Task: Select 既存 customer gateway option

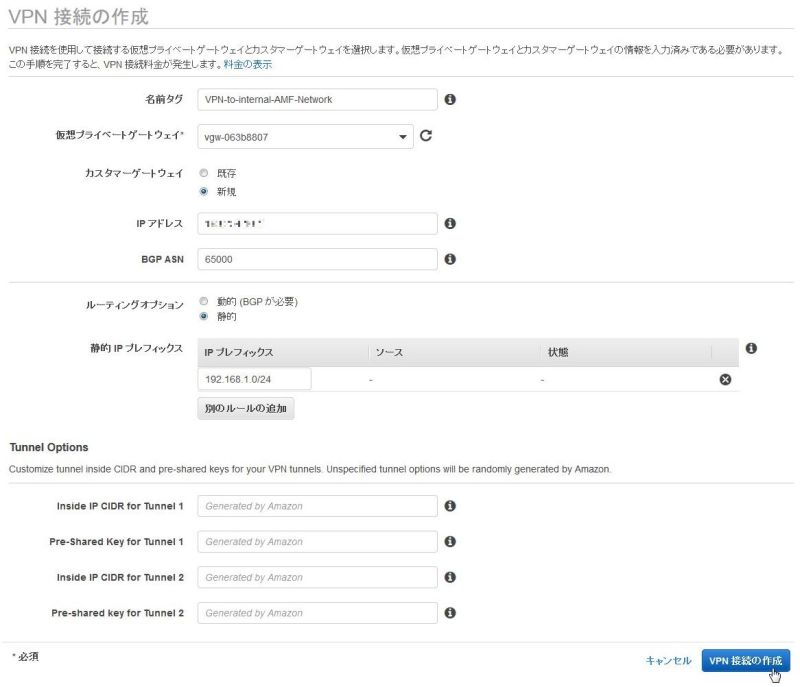Action: pos(204,173)
